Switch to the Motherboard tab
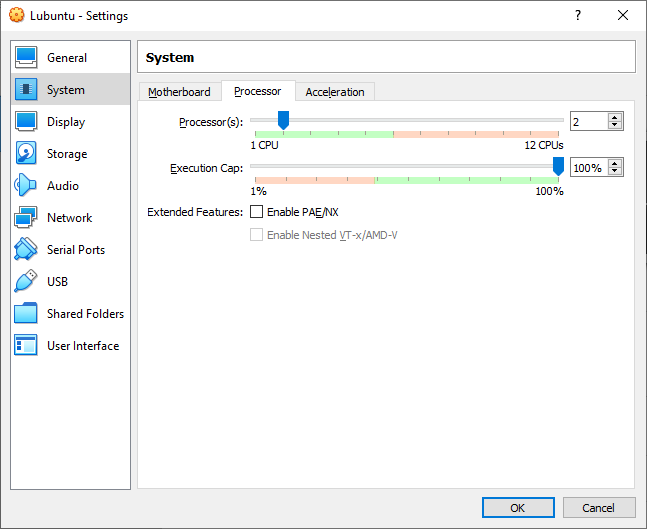Image resolution: width=647 pixels, height=529 pixels. tap(179, 92)
